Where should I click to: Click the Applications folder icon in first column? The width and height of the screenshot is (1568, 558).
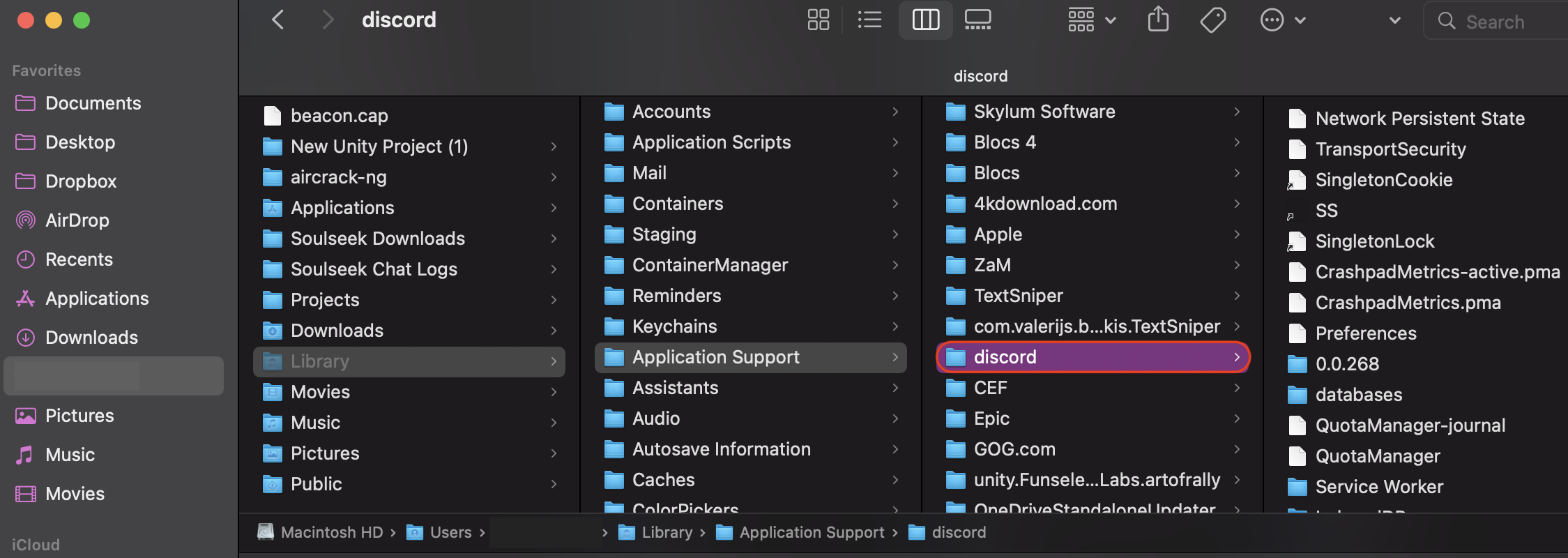tap(272, 208)
